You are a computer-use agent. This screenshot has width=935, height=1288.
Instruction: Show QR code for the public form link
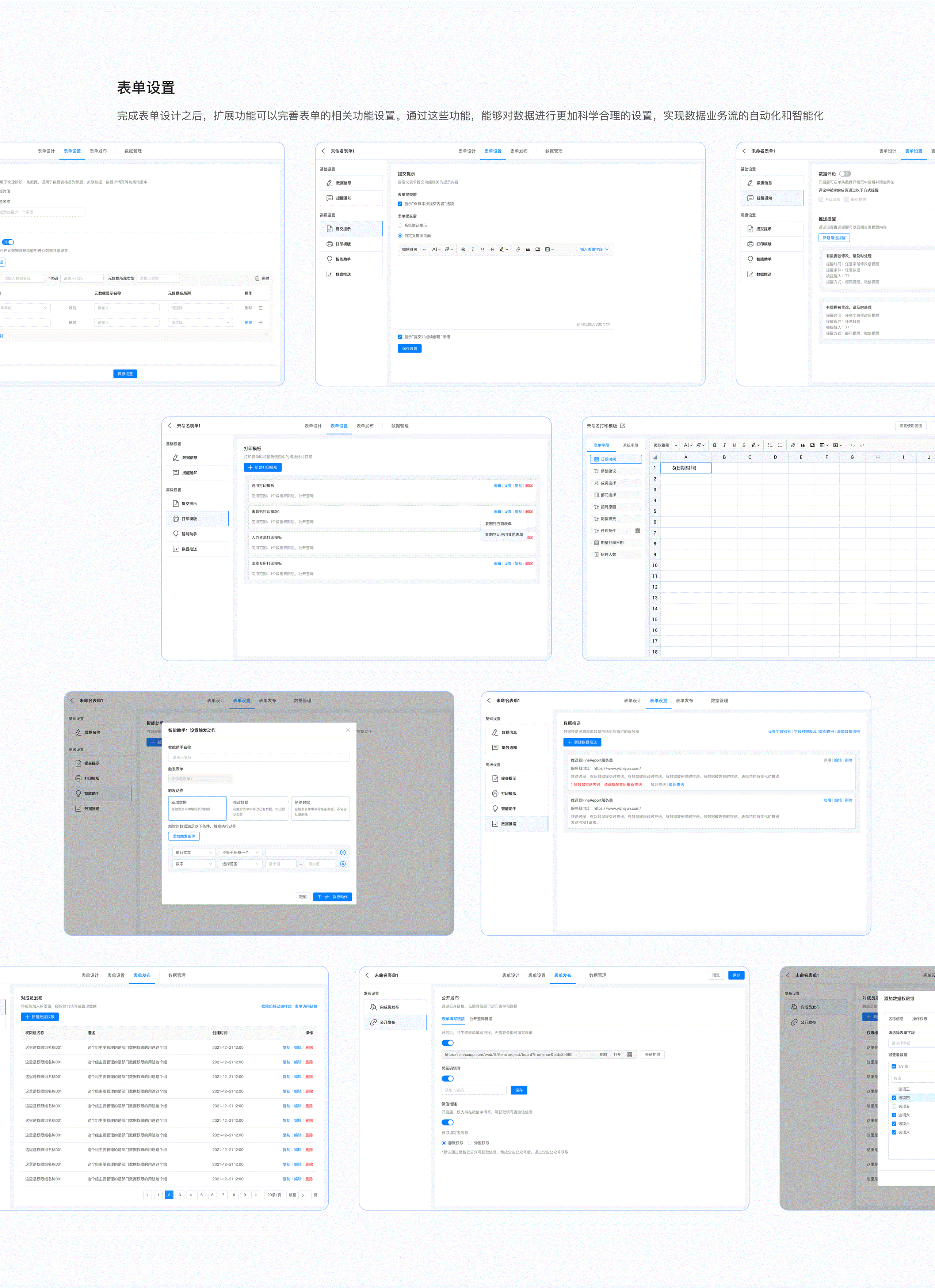(630, 1055)
